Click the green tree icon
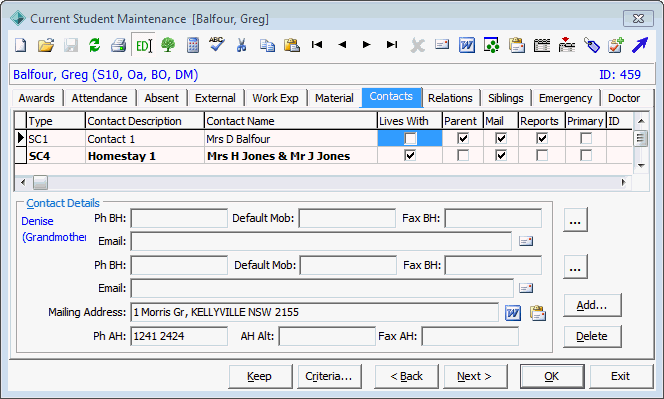664x399 pixels. 168,45
